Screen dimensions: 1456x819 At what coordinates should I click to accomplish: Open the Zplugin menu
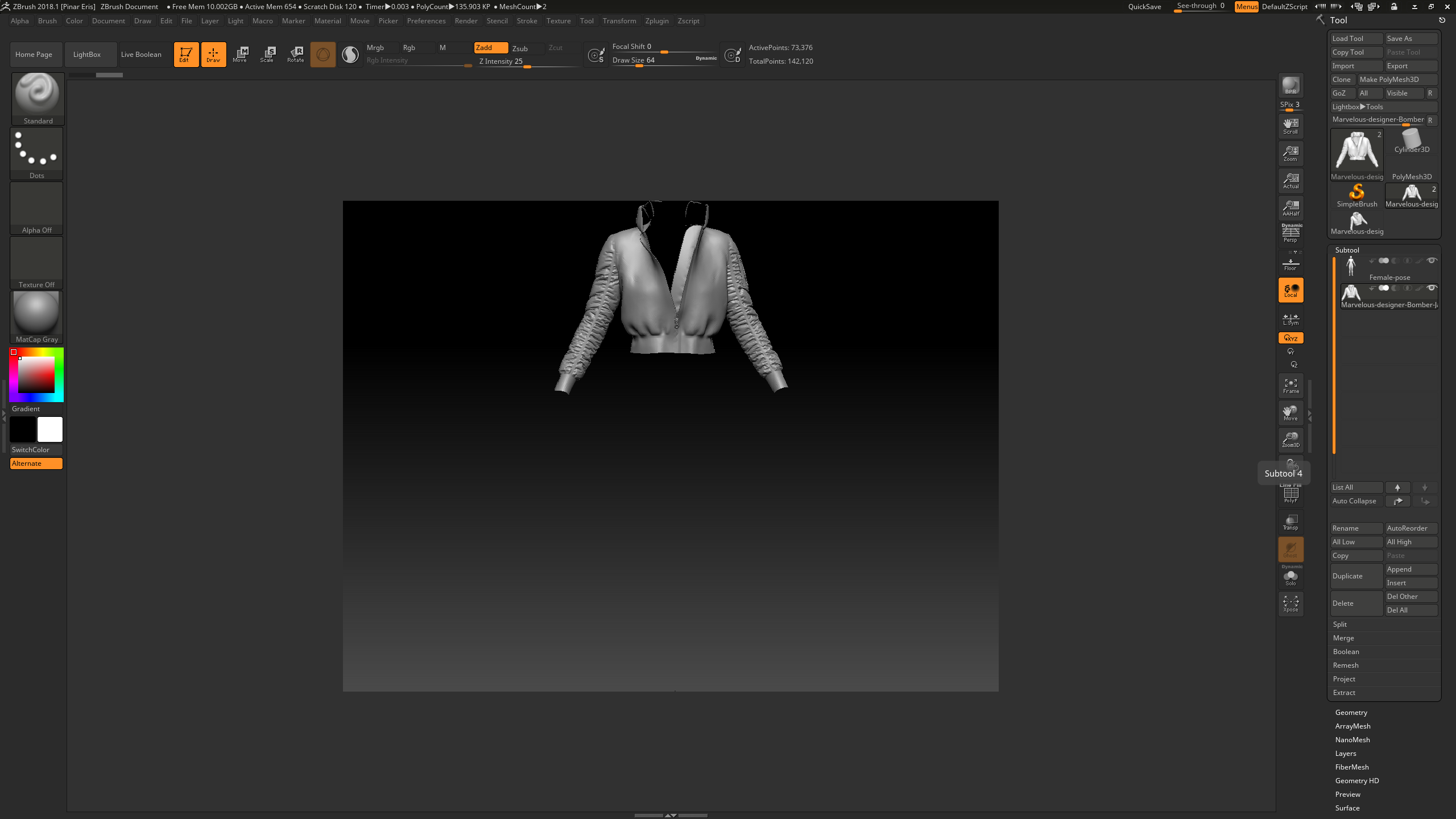[657, 21]
